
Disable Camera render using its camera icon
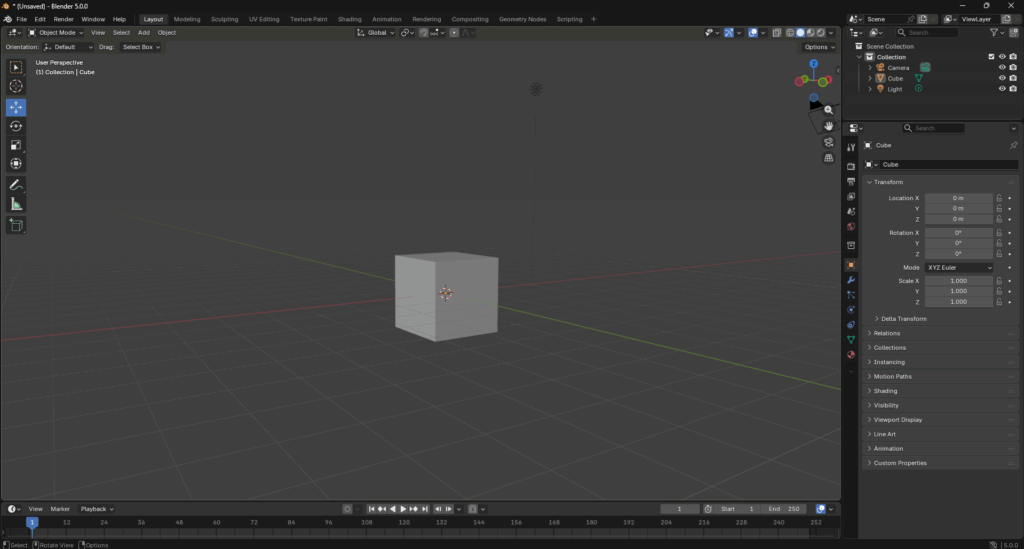(x=1013, y=68)
